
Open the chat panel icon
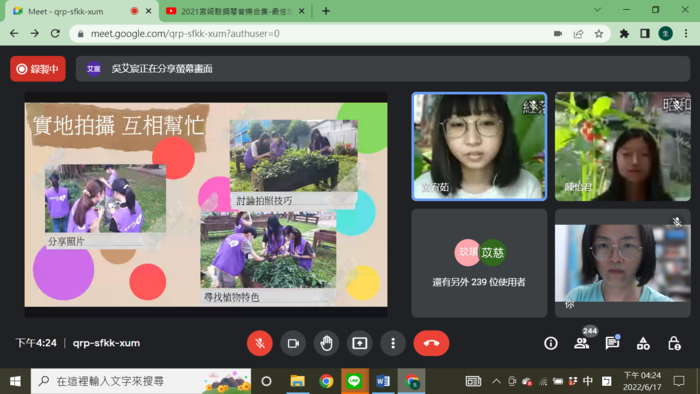(x=612, y=343)
